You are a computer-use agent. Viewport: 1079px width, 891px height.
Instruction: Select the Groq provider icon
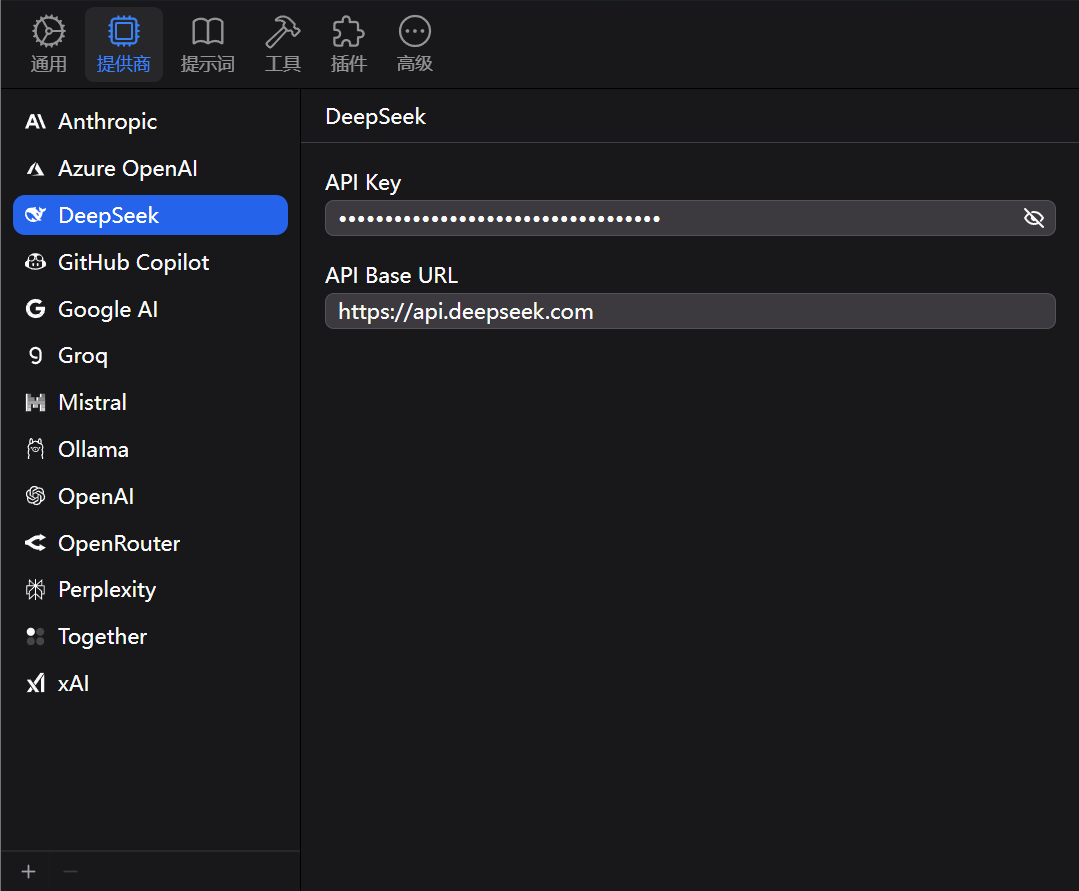tap(35, 356)
